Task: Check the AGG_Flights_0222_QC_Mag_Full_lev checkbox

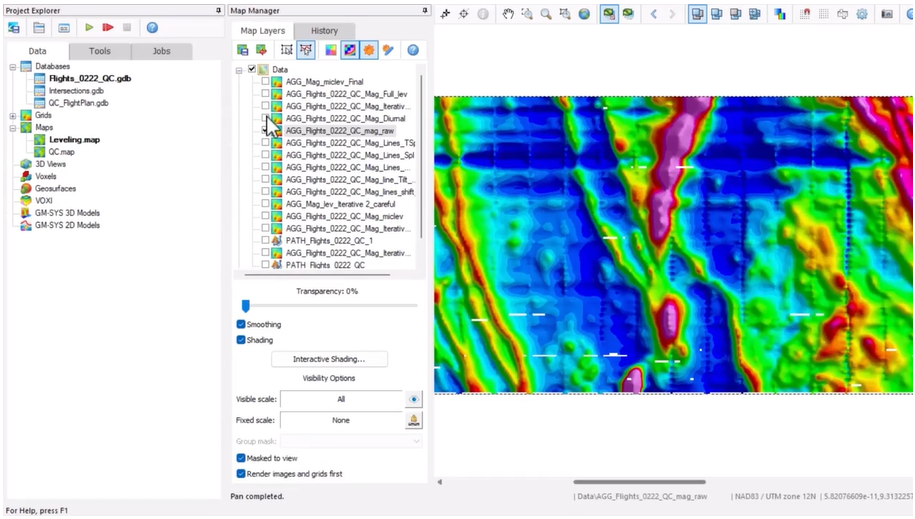Action: pyautogui.click(x=266, y=93)
